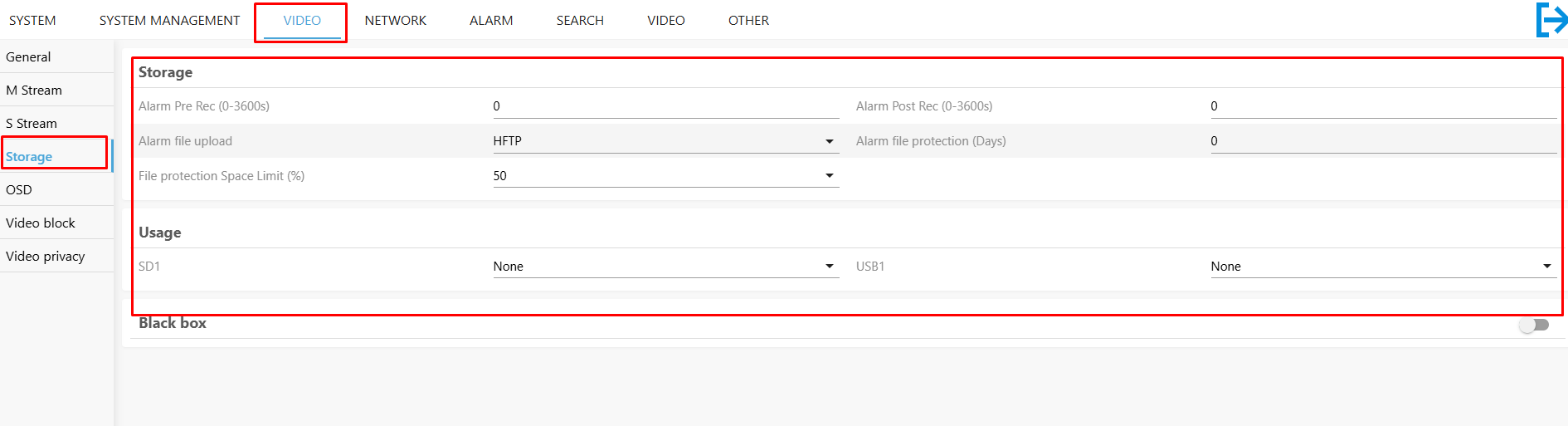Viewport: 1568px width, 426px height.
Task: Go to the SEARCH tab
Action: coord(580,21)
